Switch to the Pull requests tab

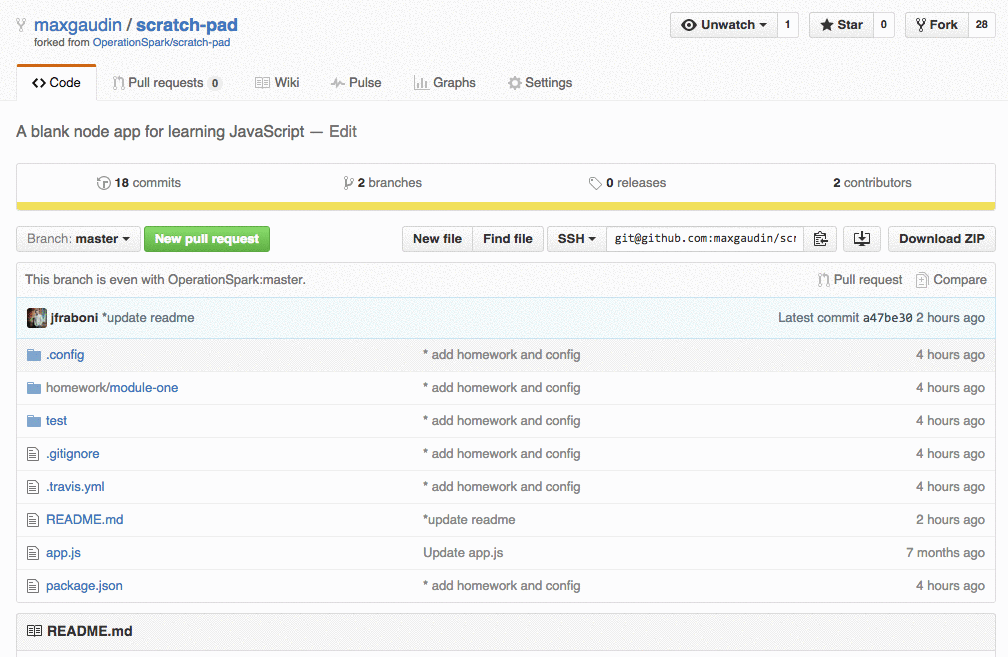[166, 83]
